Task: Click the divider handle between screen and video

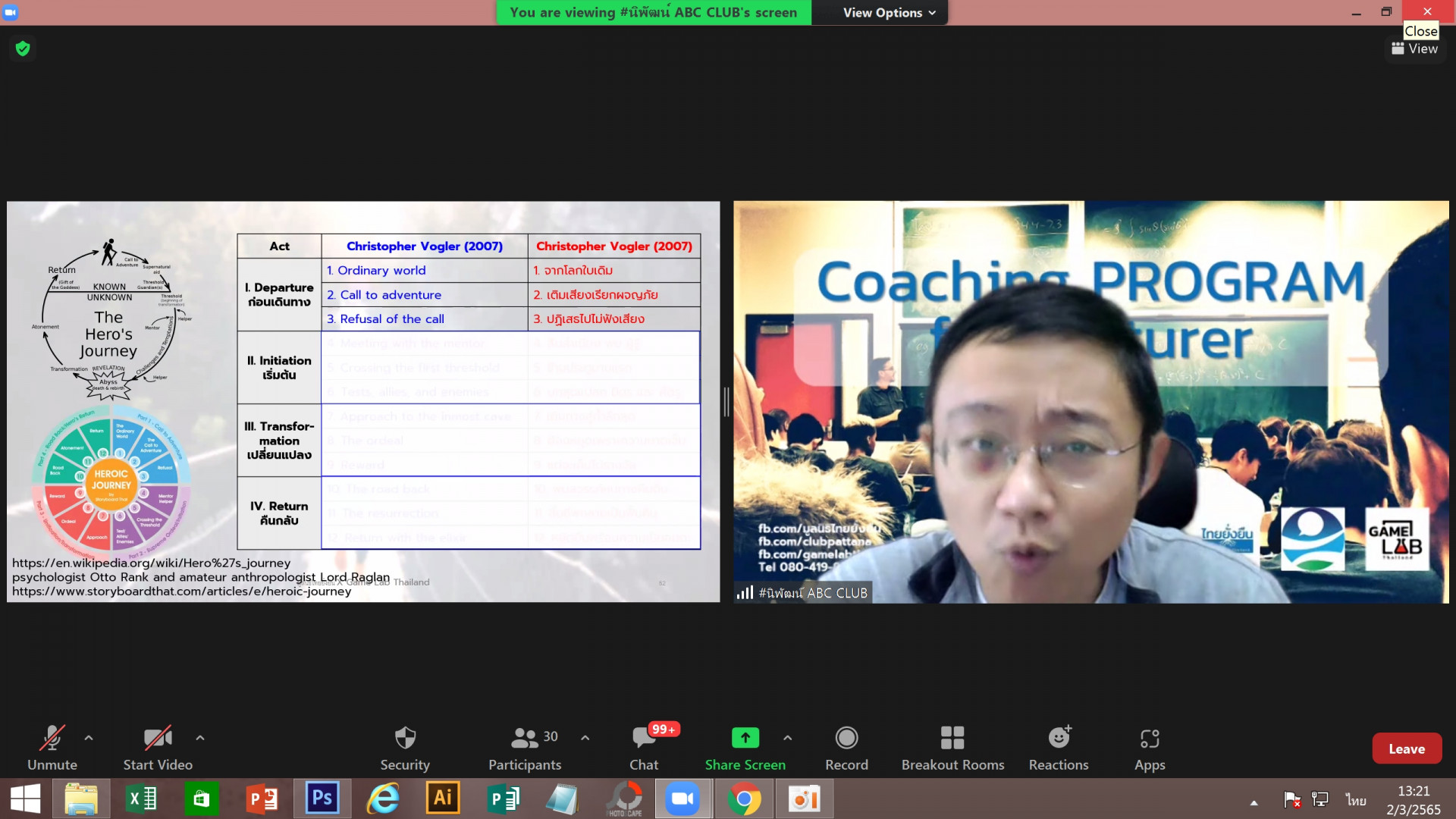Action: tap(726, 402)
